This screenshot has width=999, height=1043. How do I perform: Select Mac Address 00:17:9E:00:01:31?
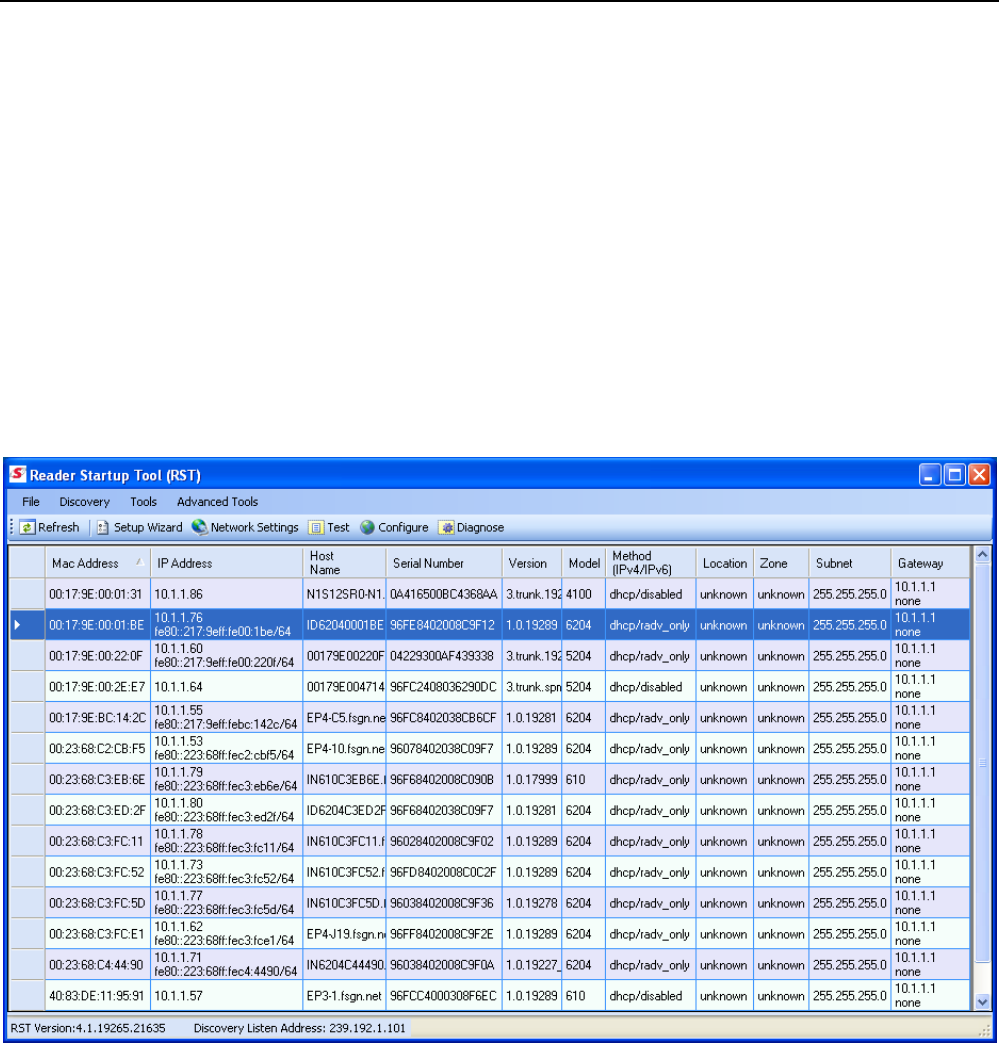pyautogui.click(x=96, y=594)
